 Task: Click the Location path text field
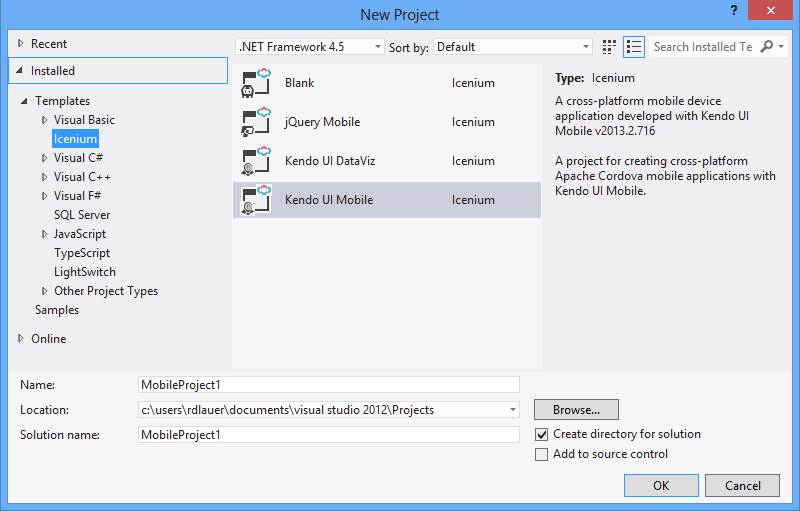tap(322, 410)
